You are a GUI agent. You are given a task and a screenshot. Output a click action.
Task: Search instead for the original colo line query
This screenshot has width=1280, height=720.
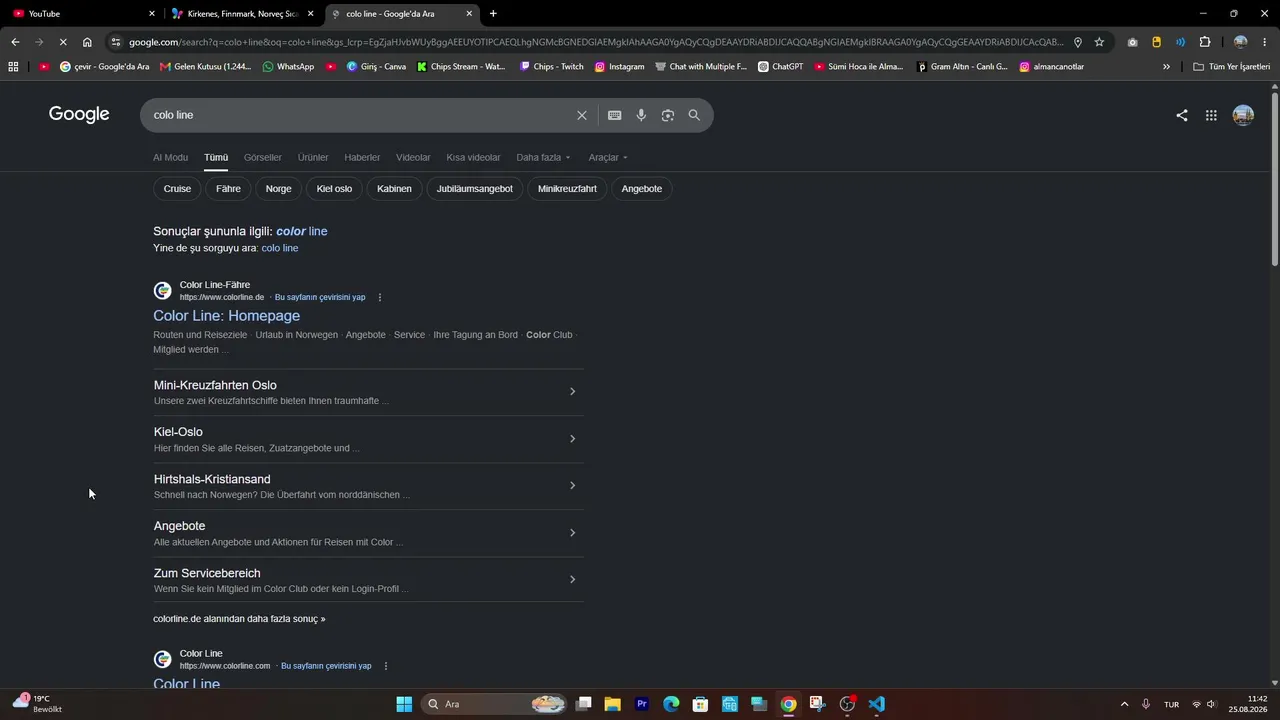coord(280,248)
